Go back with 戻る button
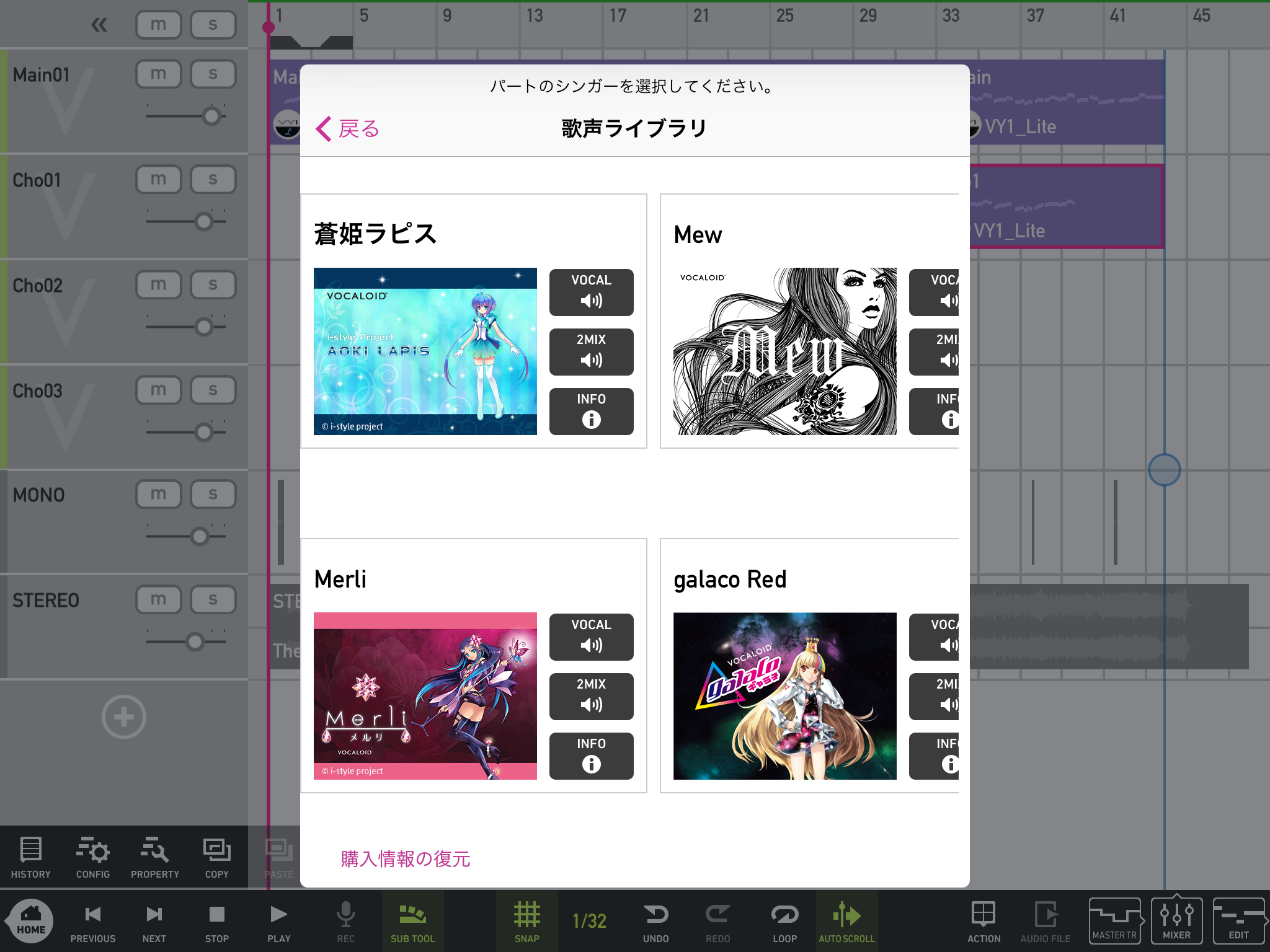The image size is (1270, 952). (347, 129)
